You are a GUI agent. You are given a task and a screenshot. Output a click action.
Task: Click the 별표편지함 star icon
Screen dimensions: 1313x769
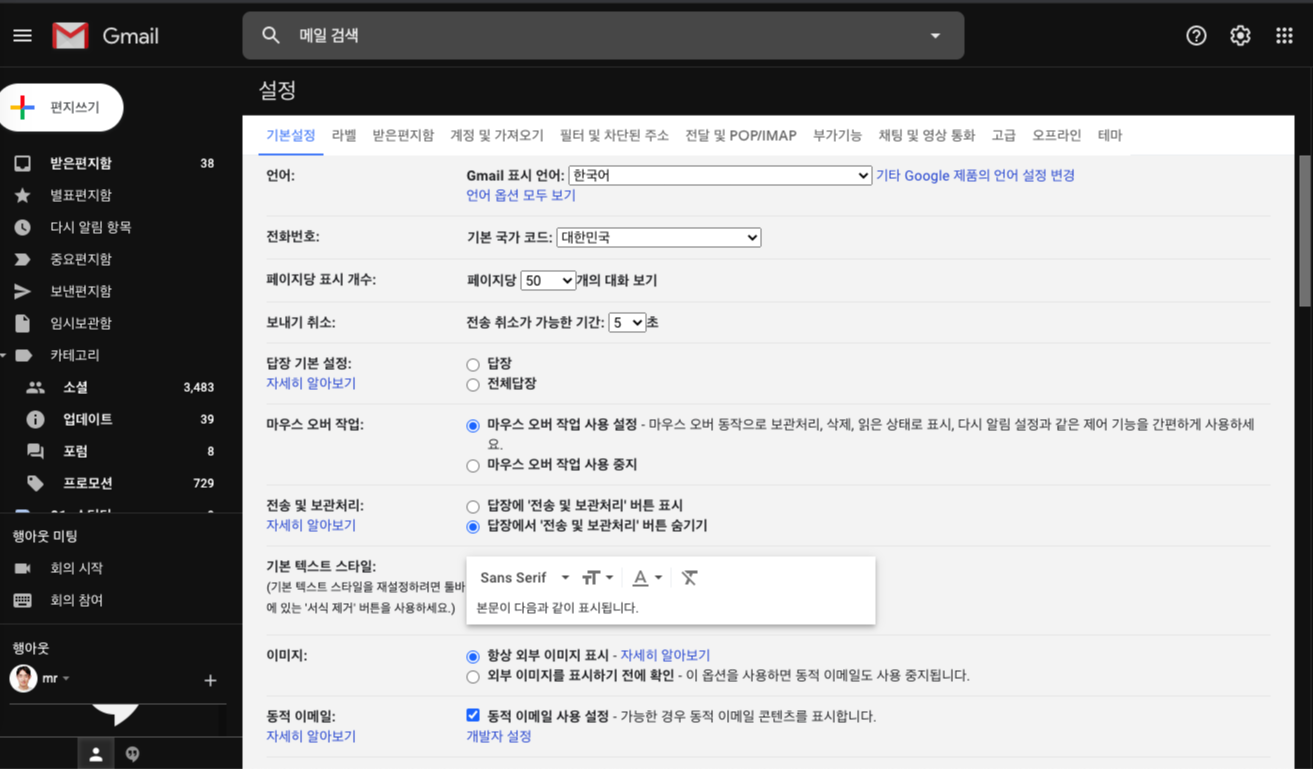tap(22, 195)
